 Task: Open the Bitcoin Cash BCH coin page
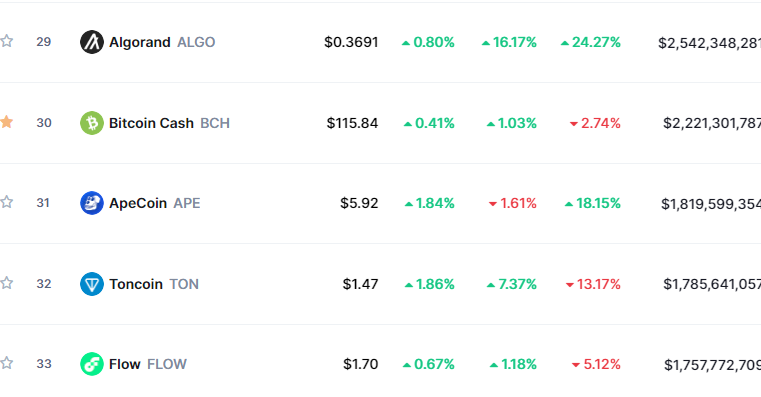[169, 123]
